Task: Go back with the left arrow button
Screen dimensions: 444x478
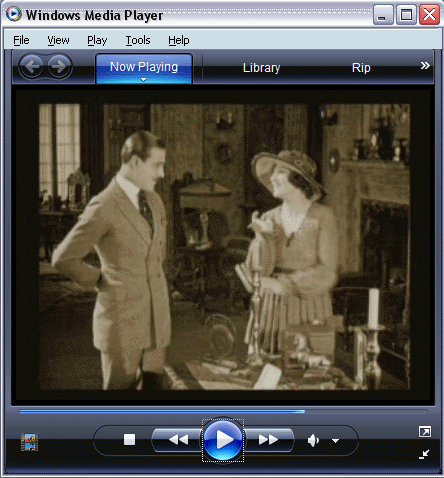Action: pos(32,66)
